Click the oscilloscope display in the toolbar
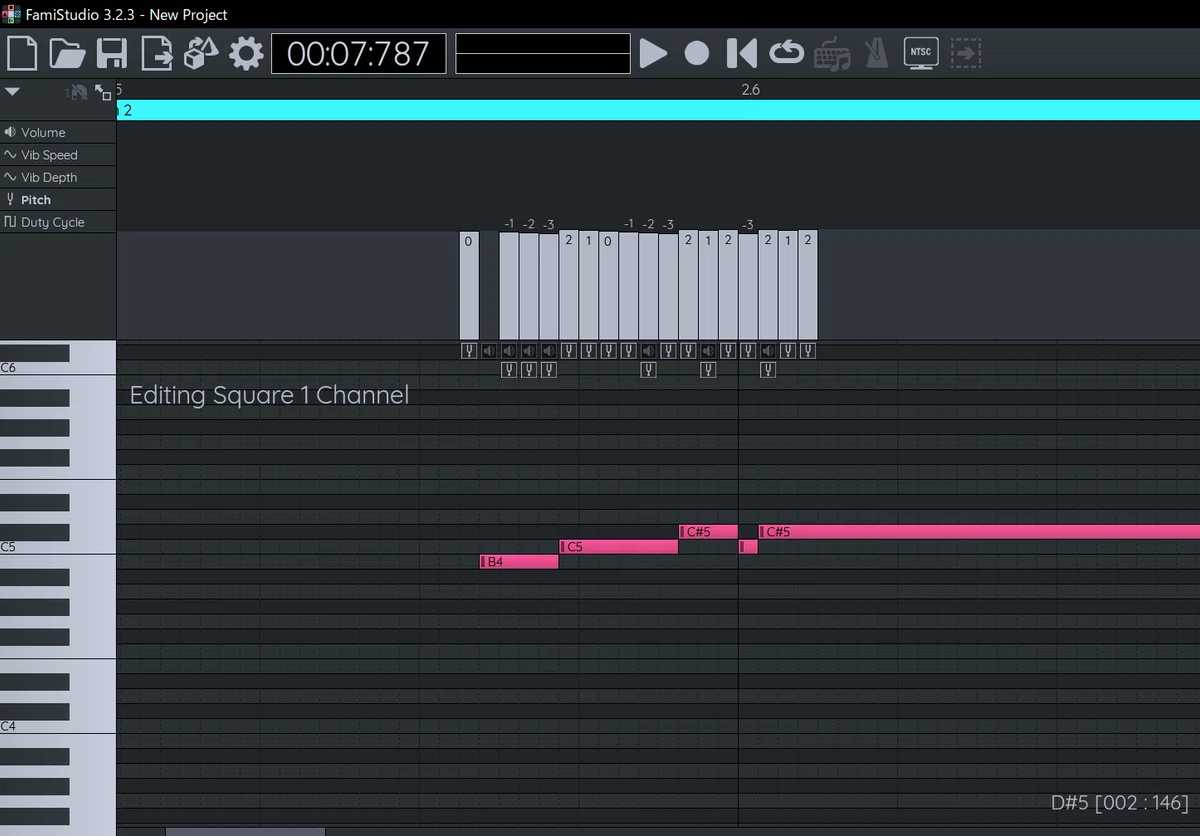The height and width of the screenshot is (836, 1200). [x=543, y=53]
